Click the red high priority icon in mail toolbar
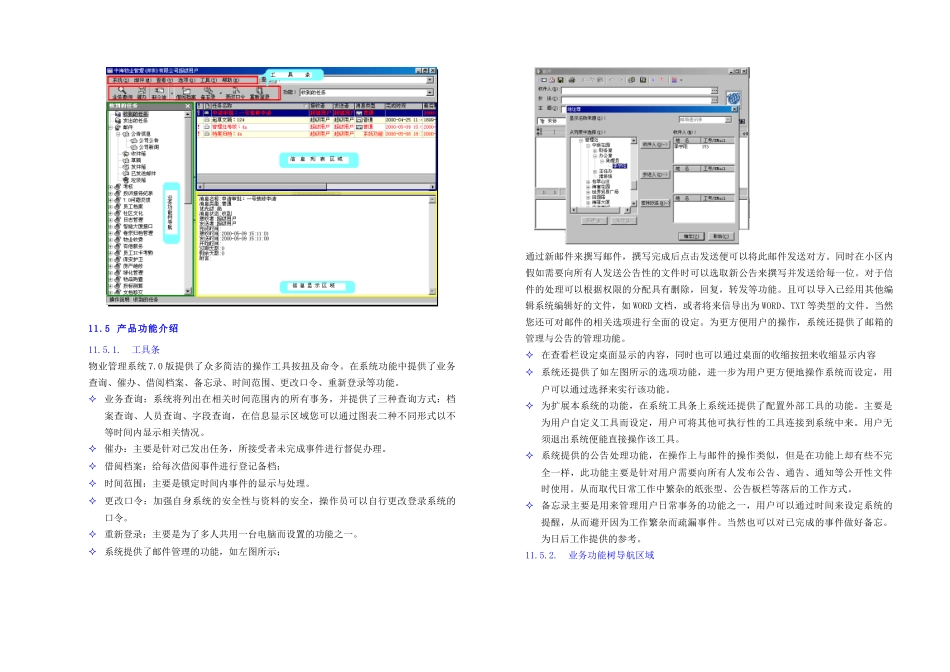The image size is (950, 672). click(662, 80)
